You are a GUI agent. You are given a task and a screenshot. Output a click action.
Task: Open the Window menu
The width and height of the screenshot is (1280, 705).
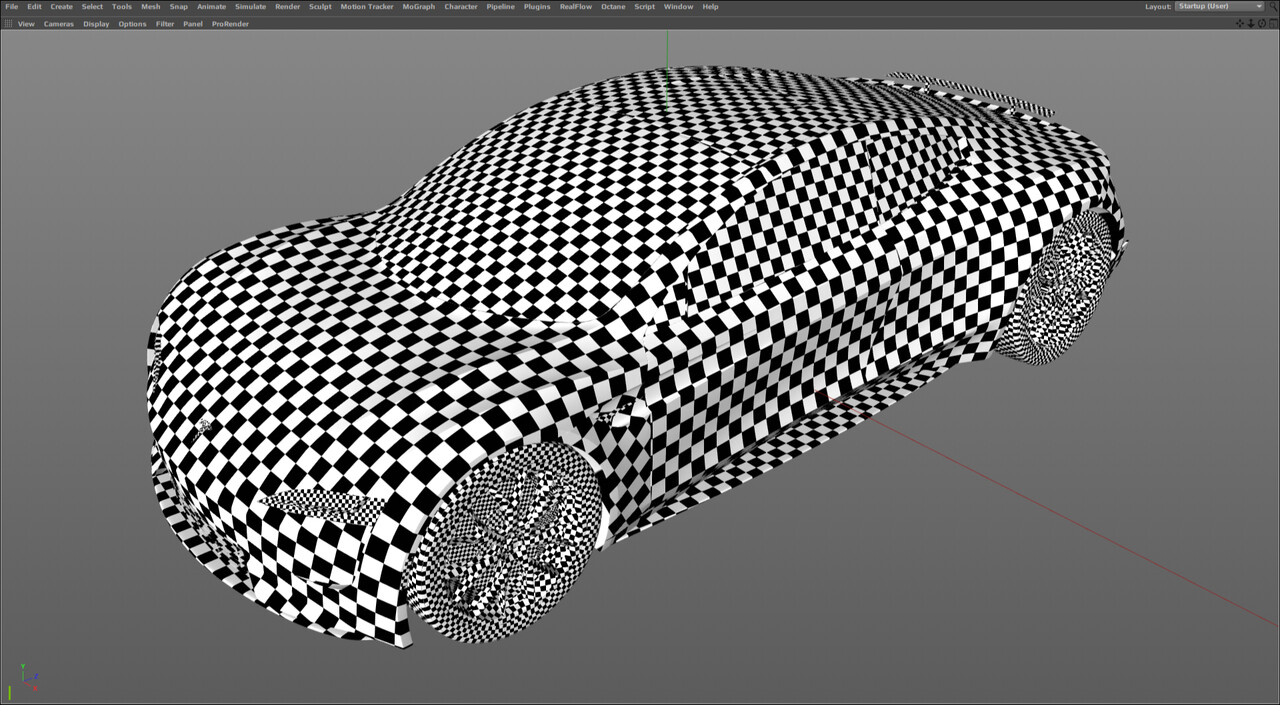pyautogui.click(x=678, y=6)
